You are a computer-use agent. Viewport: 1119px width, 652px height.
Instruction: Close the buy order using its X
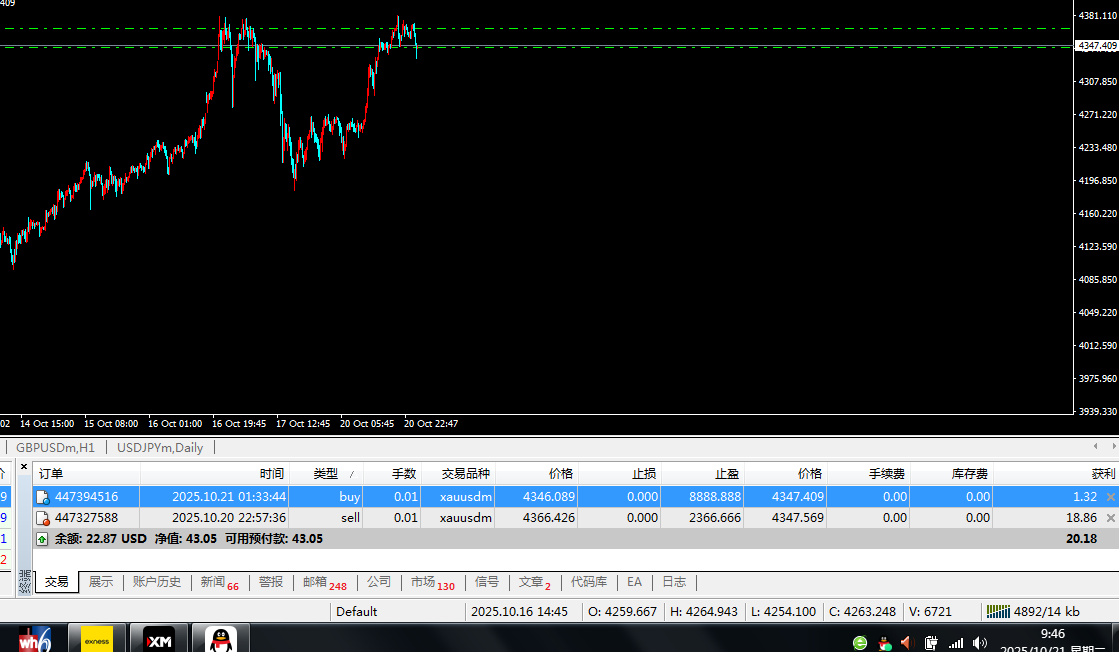point(1110,497)
